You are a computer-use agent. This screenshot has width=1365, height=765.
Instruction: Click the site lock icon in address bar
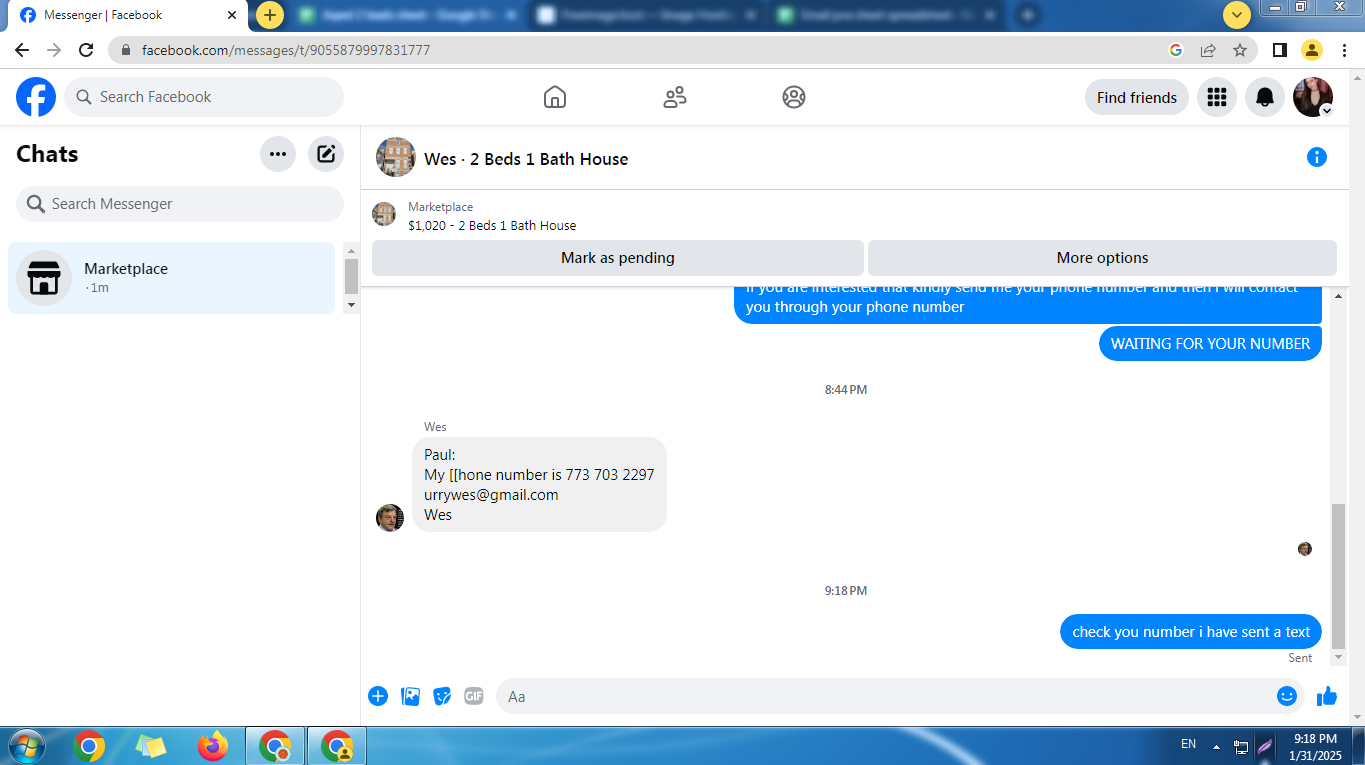pos(126,50)
